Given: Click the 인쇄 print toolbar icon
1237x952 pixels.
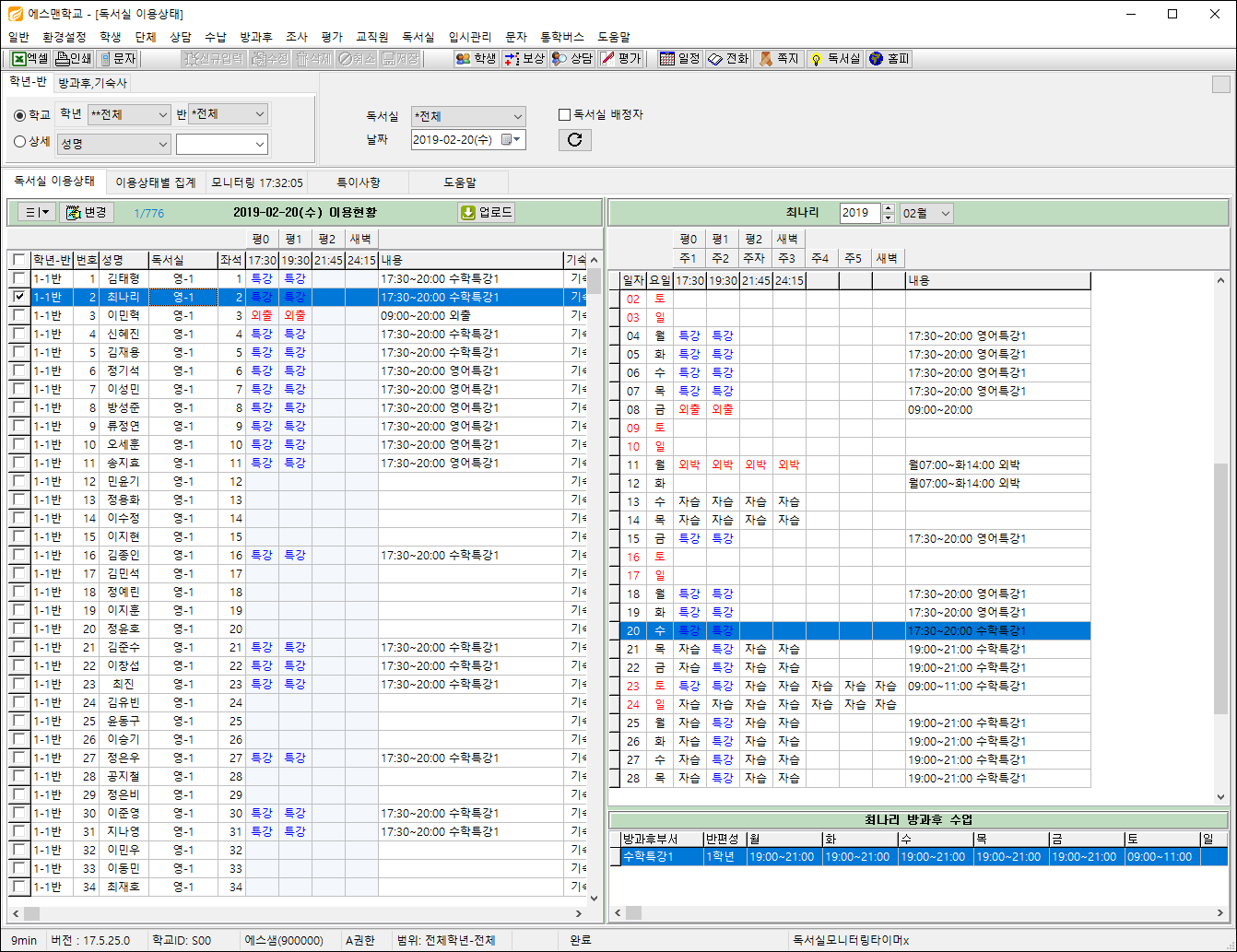Looking at the screenshot, I should coord(74,58).
